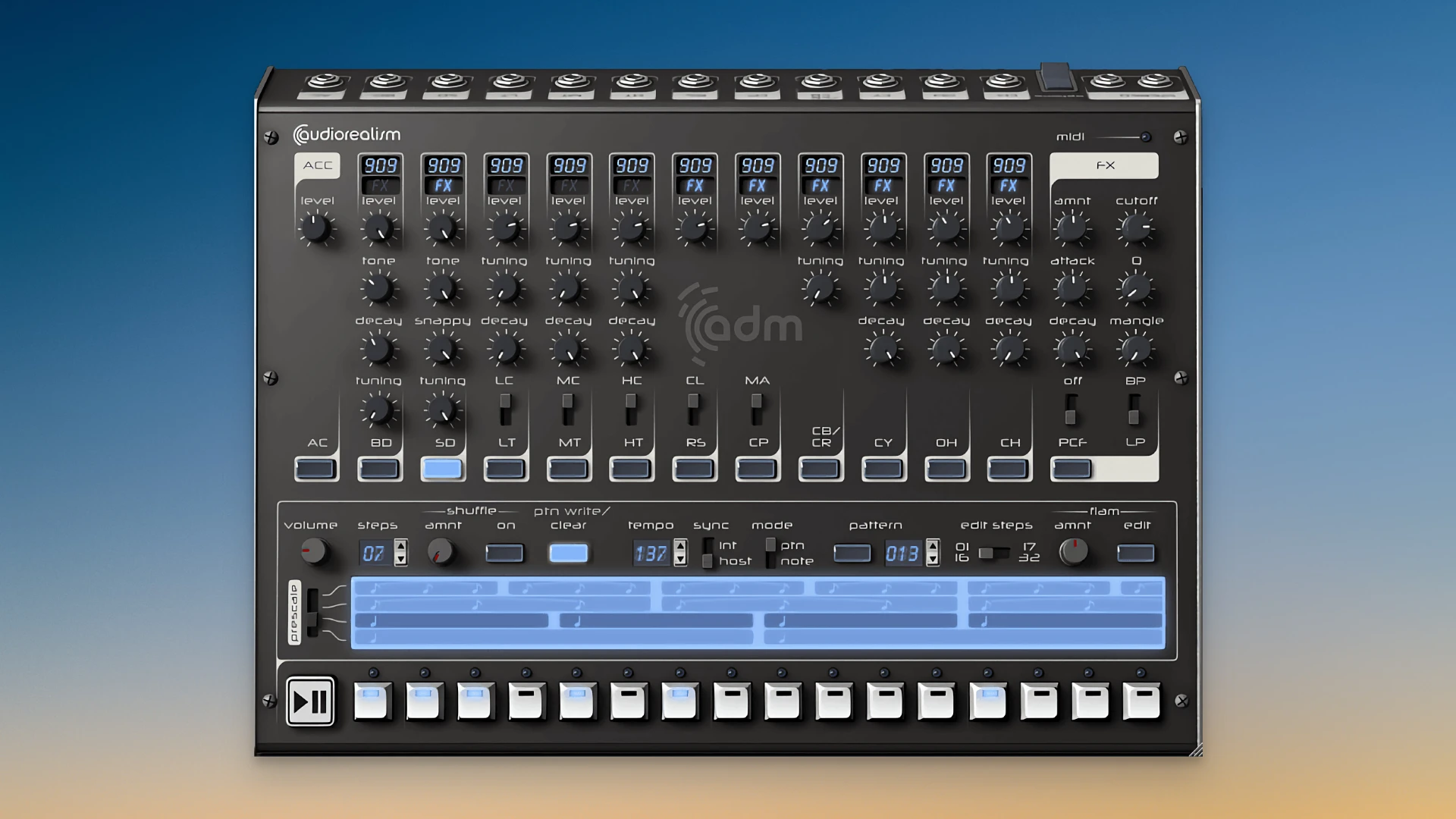Viewport: 1456px width, 819px height.
Task: Click the 909 model display above BD
Action: tap(380, 165)
